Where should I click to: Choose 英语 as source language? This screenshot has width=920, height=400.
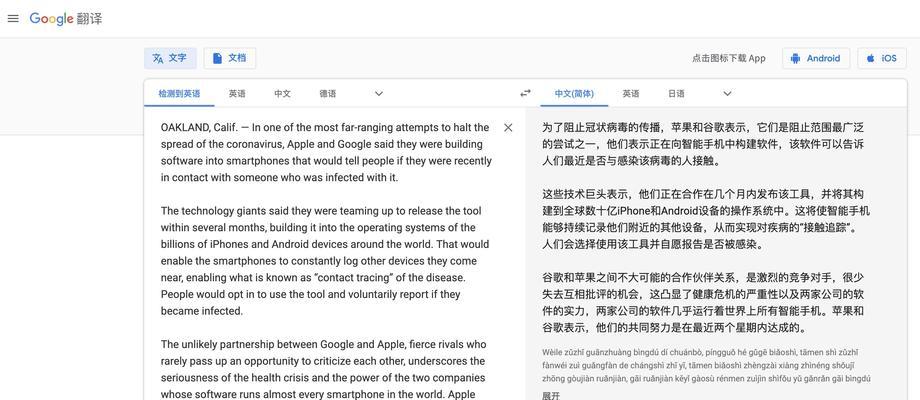(x=237, y=94)
